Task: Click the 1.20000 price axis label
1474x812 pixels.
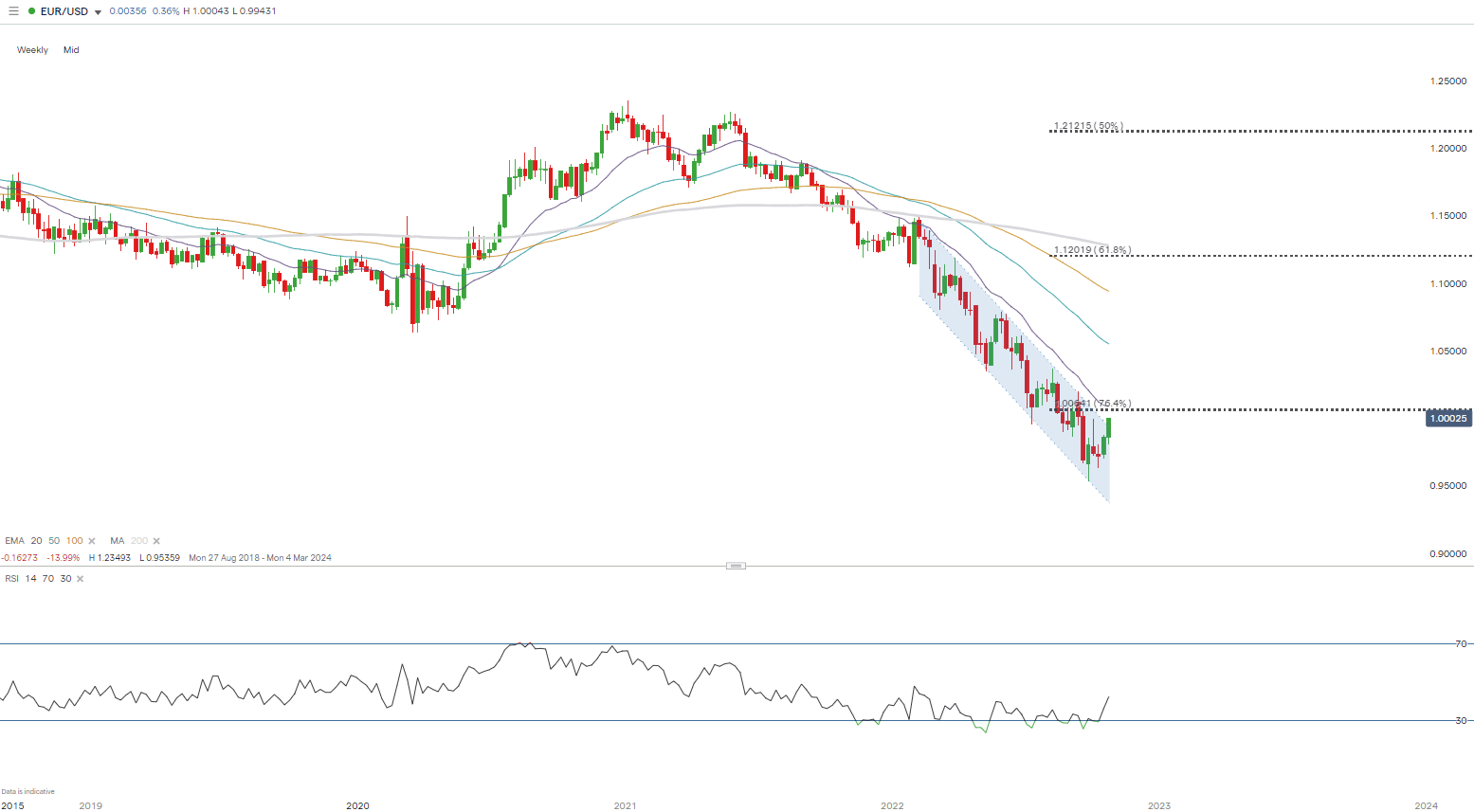Action: [1448, 149]
